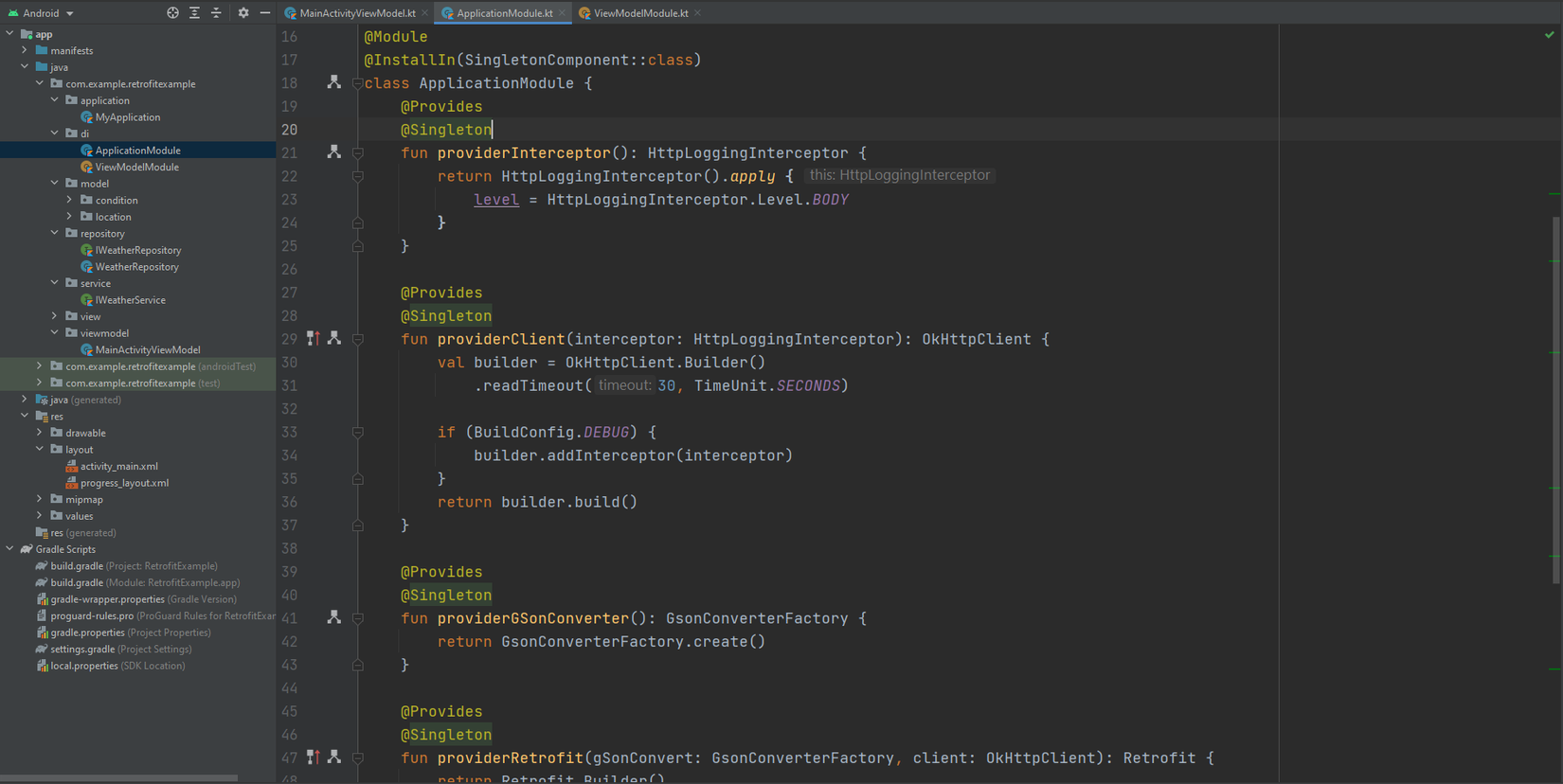Open project view options gear
This screenshot has width=1563, height=784.
click(x=243, y=13)
